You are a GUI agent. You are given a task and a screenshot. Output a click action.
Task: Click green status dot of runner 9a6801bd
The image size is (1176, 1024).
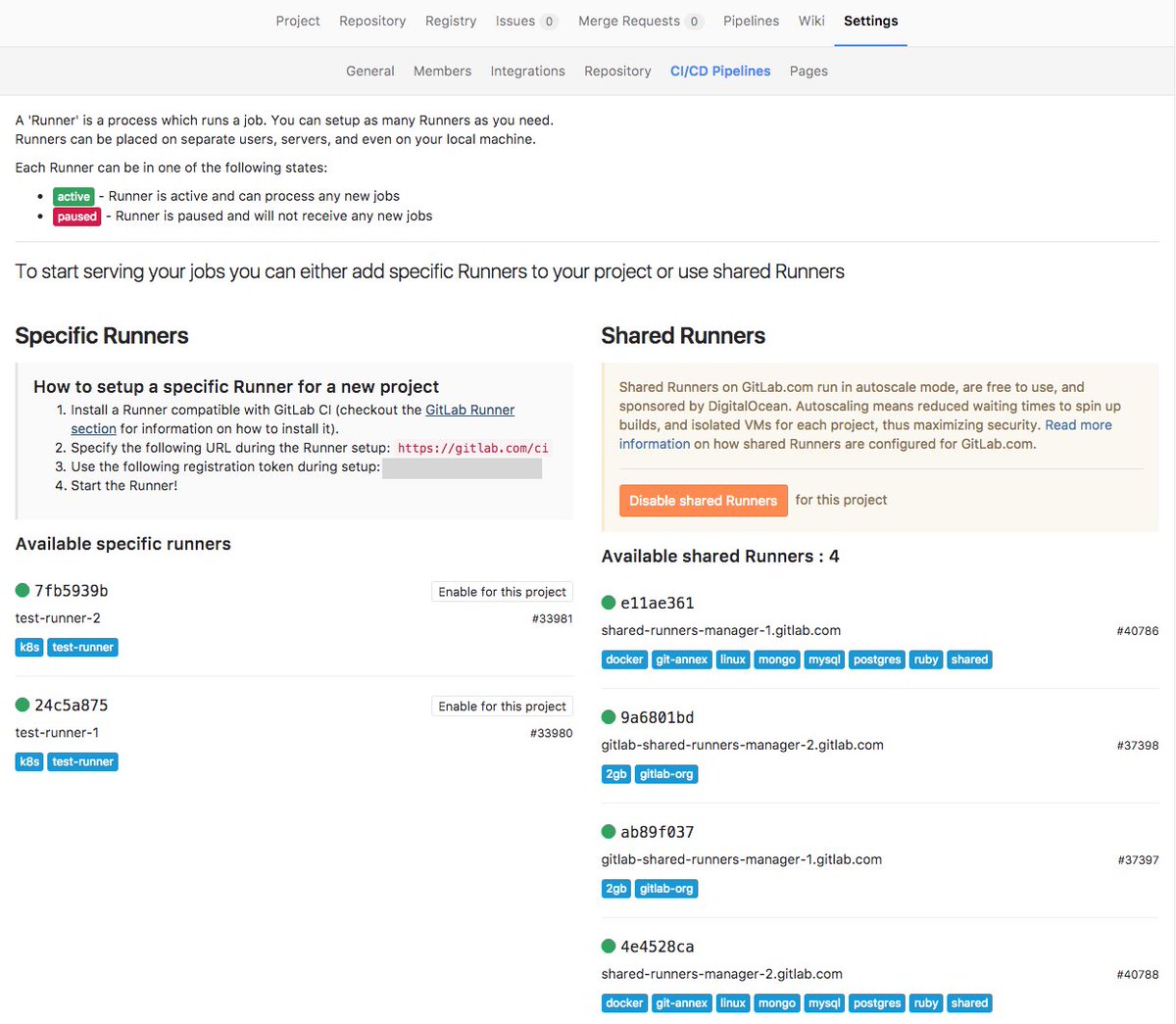[609, 717]
